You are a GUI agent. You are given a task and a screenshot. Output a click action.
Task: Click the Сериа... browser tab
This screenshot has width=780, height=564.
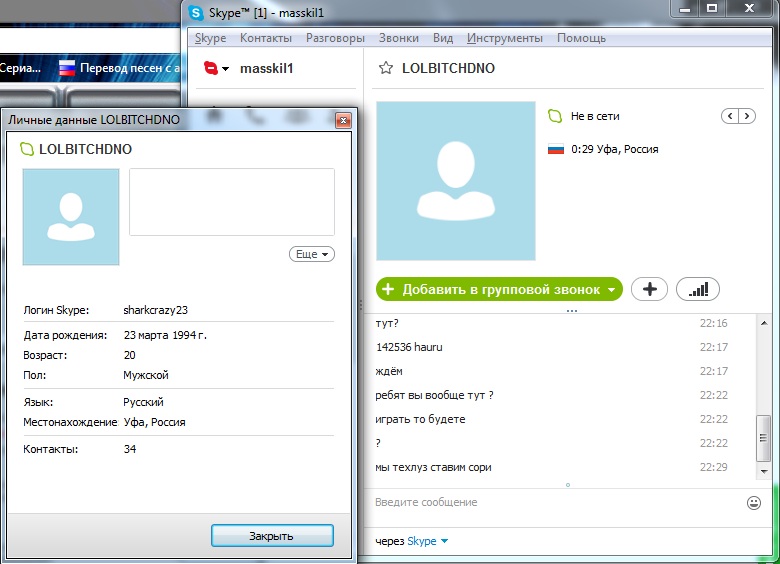click(21, 68)
